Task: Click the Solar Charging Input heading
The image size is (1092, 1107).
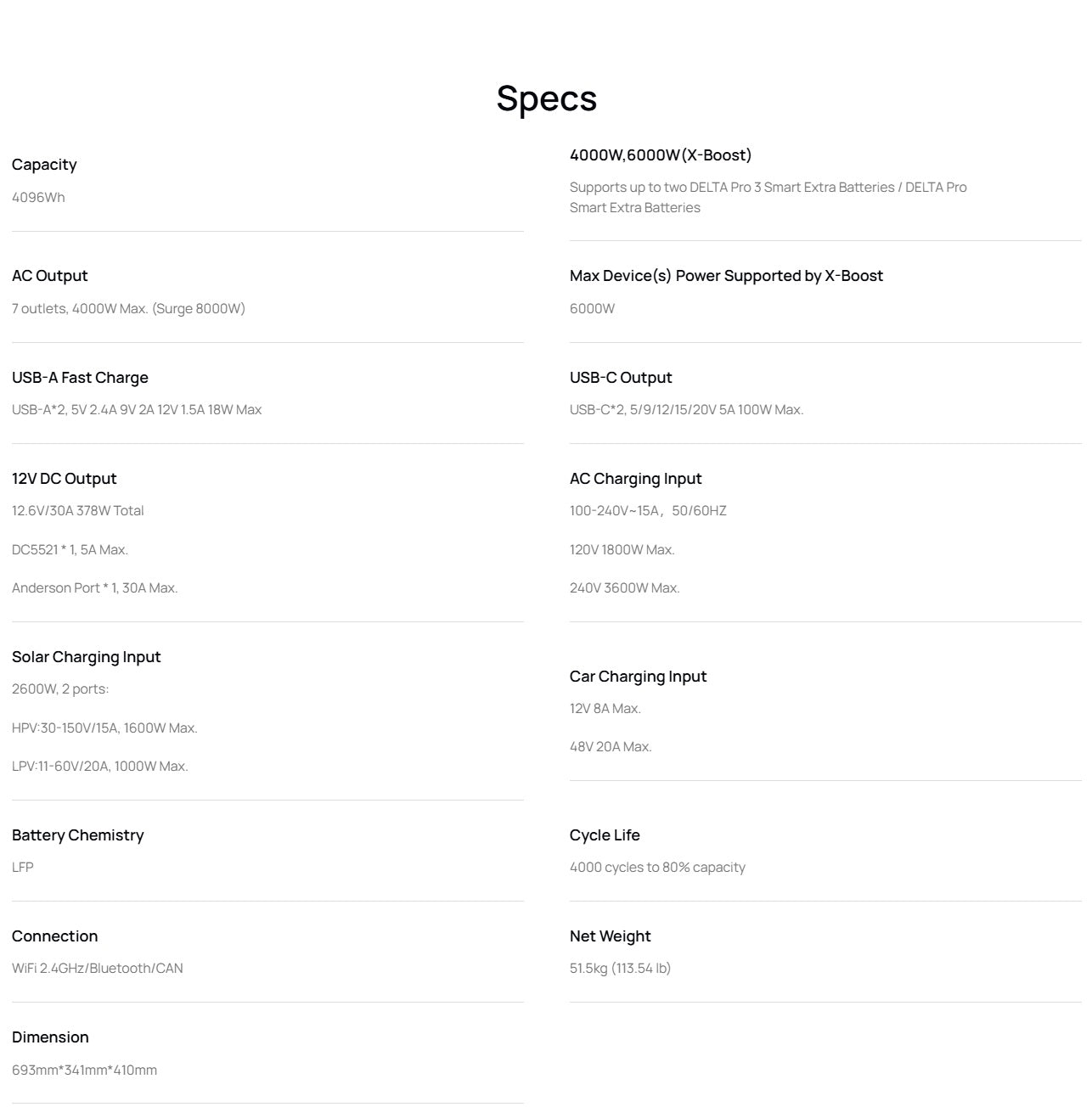Action: pyautogui.click(x=87, y=657)
